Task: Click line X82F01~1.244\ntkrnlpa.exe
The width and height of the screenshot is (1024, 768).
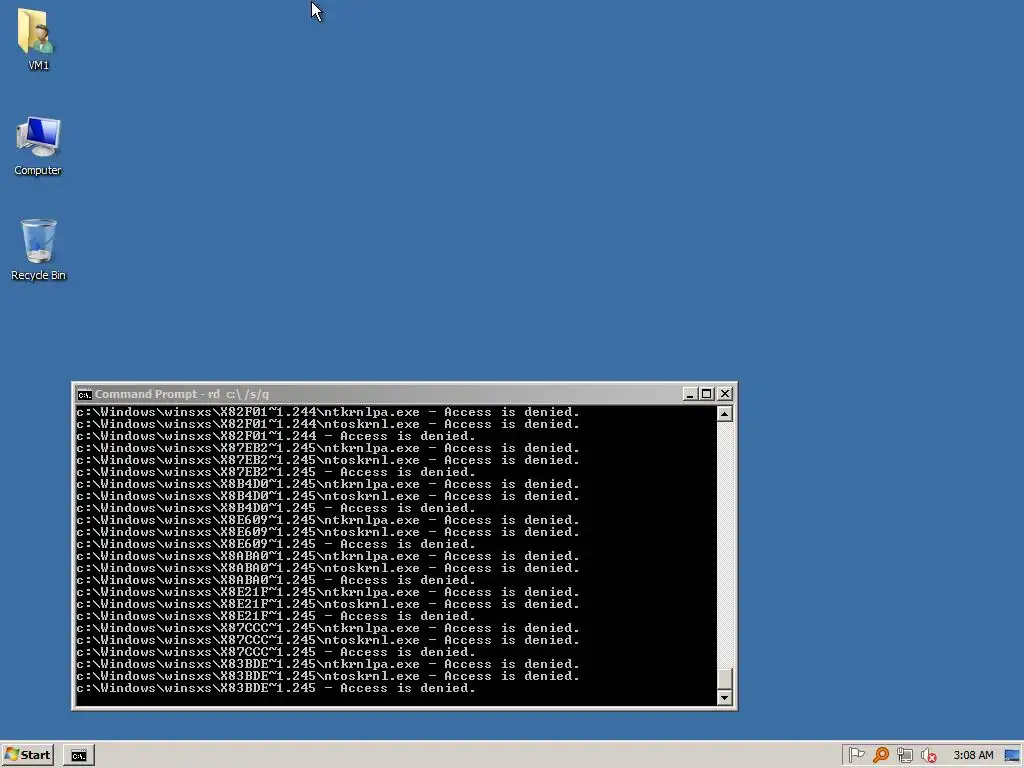Action: coord(328,412)
